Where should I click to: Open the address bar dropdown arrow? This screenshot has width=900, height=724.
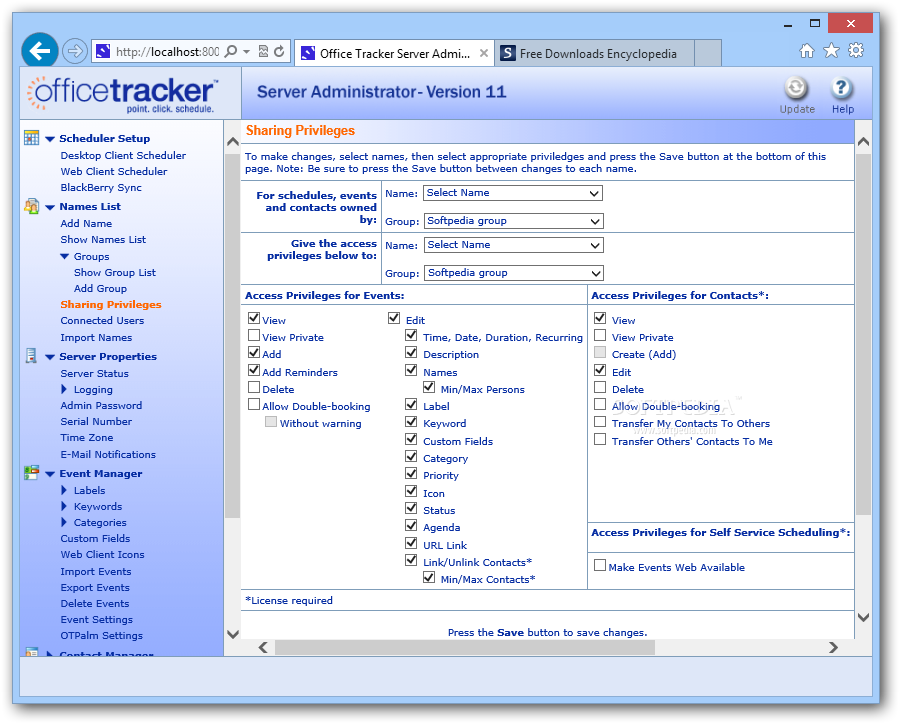tap(247, 52)
